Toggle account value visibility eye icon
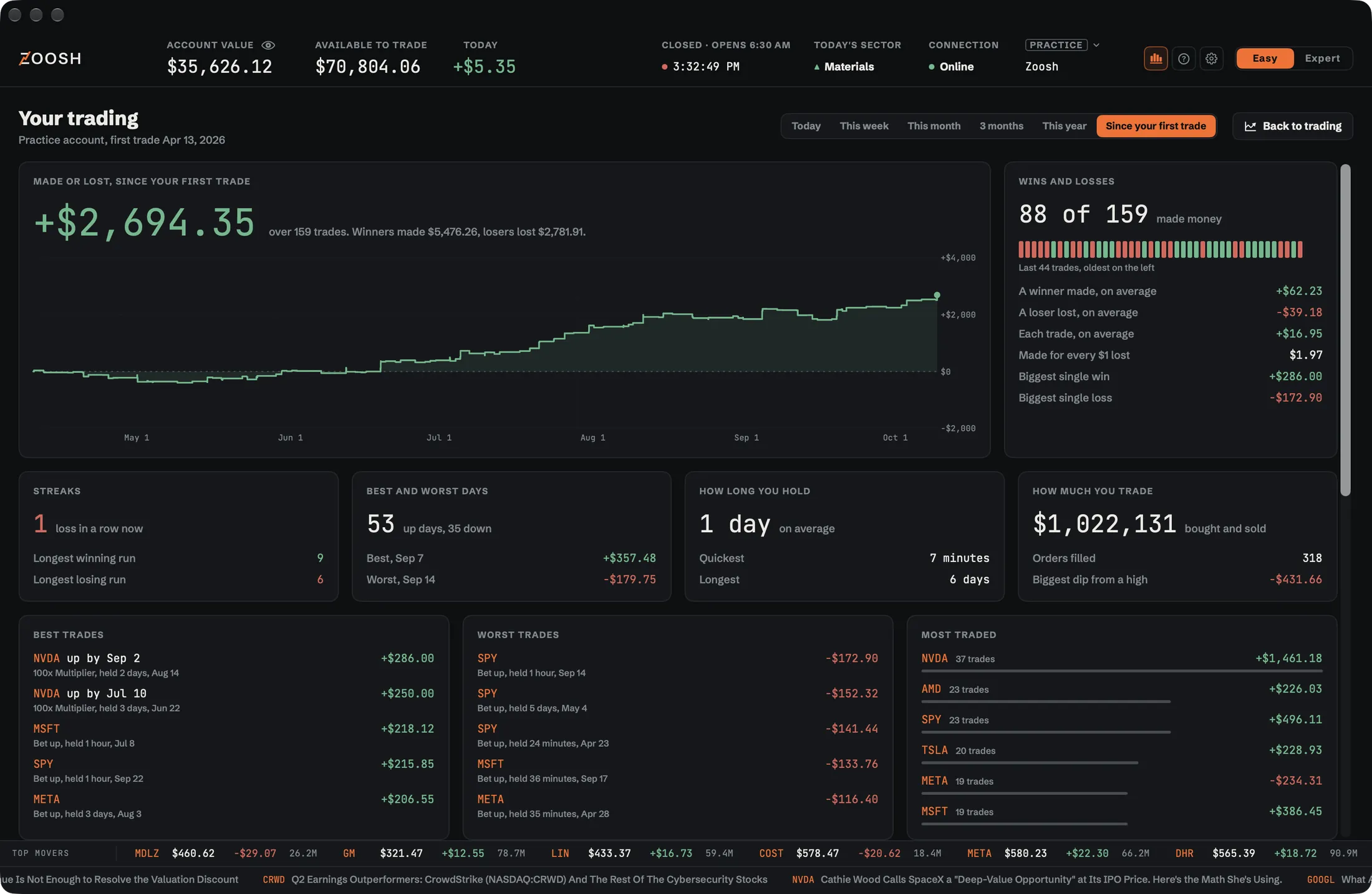Viewport: 1372px width, 894px height. (268, 45)
